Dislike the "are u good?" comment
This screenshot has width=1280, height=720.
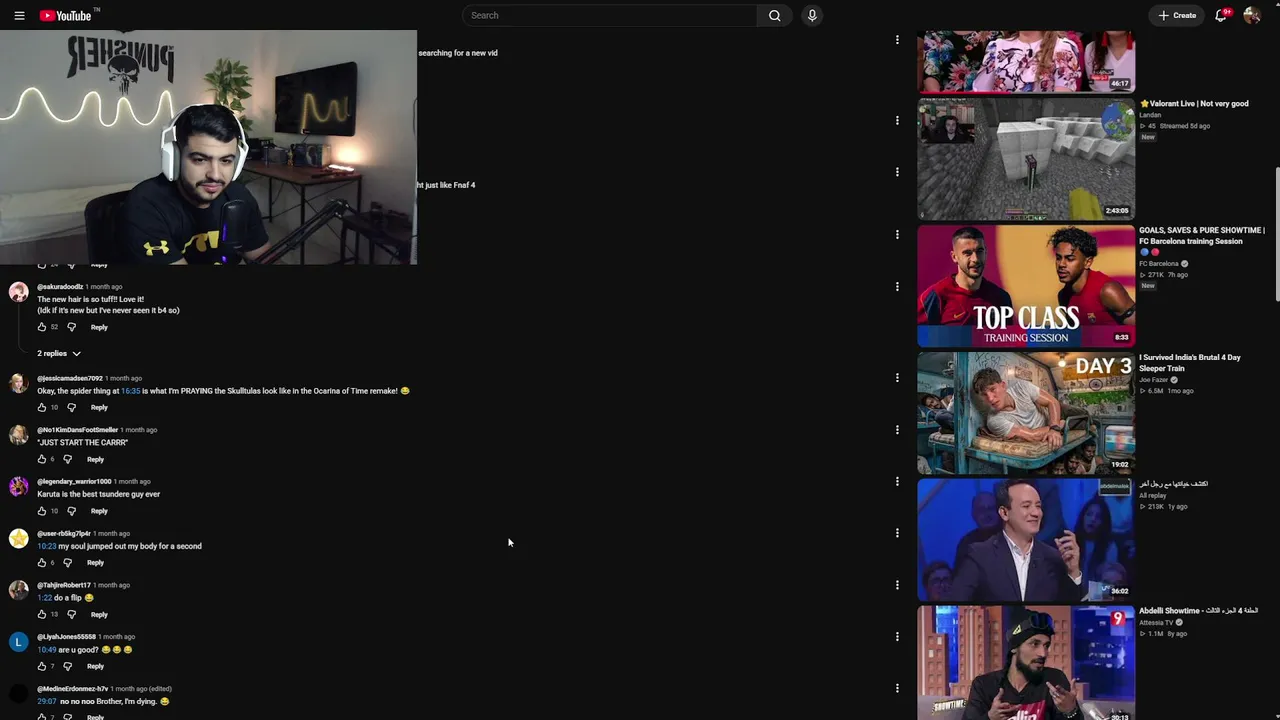pos(67,666)
